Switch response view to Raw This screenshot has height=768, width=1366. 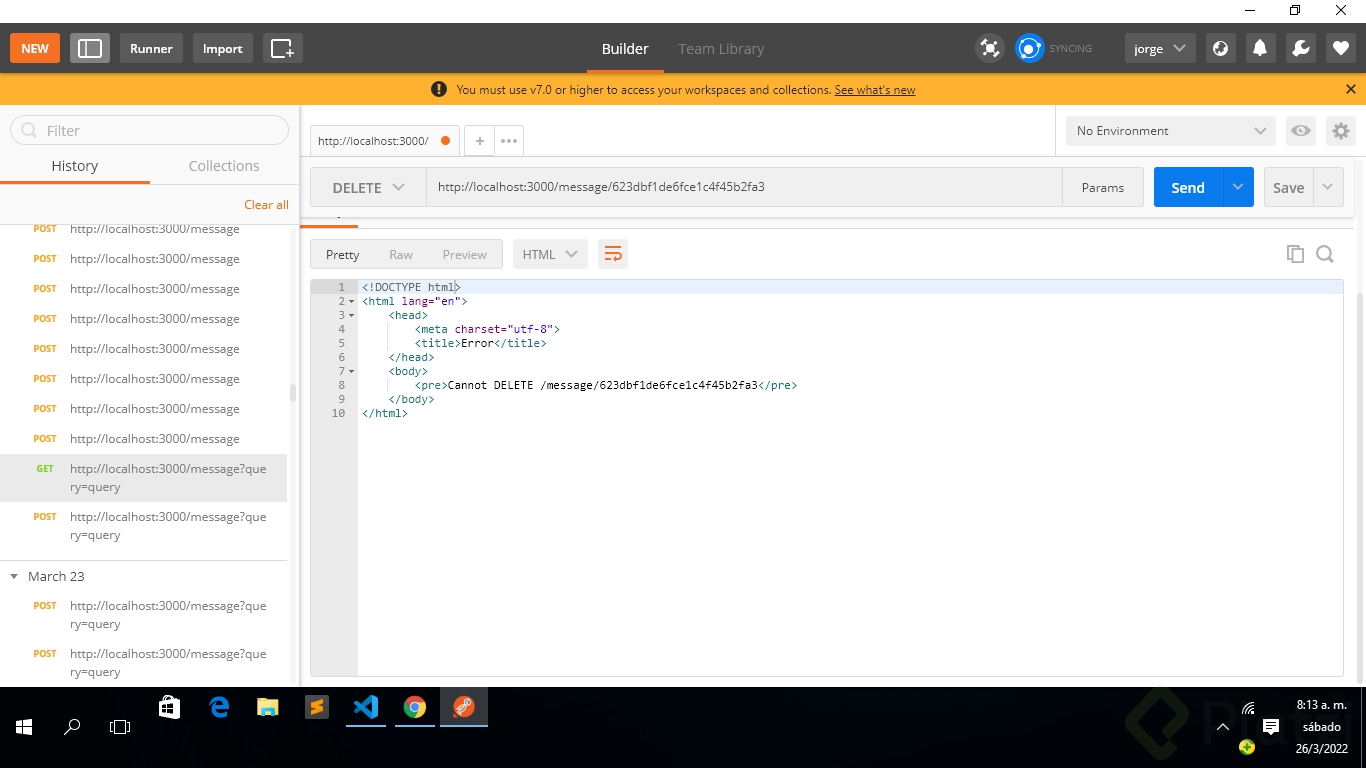tap(401, 254)
